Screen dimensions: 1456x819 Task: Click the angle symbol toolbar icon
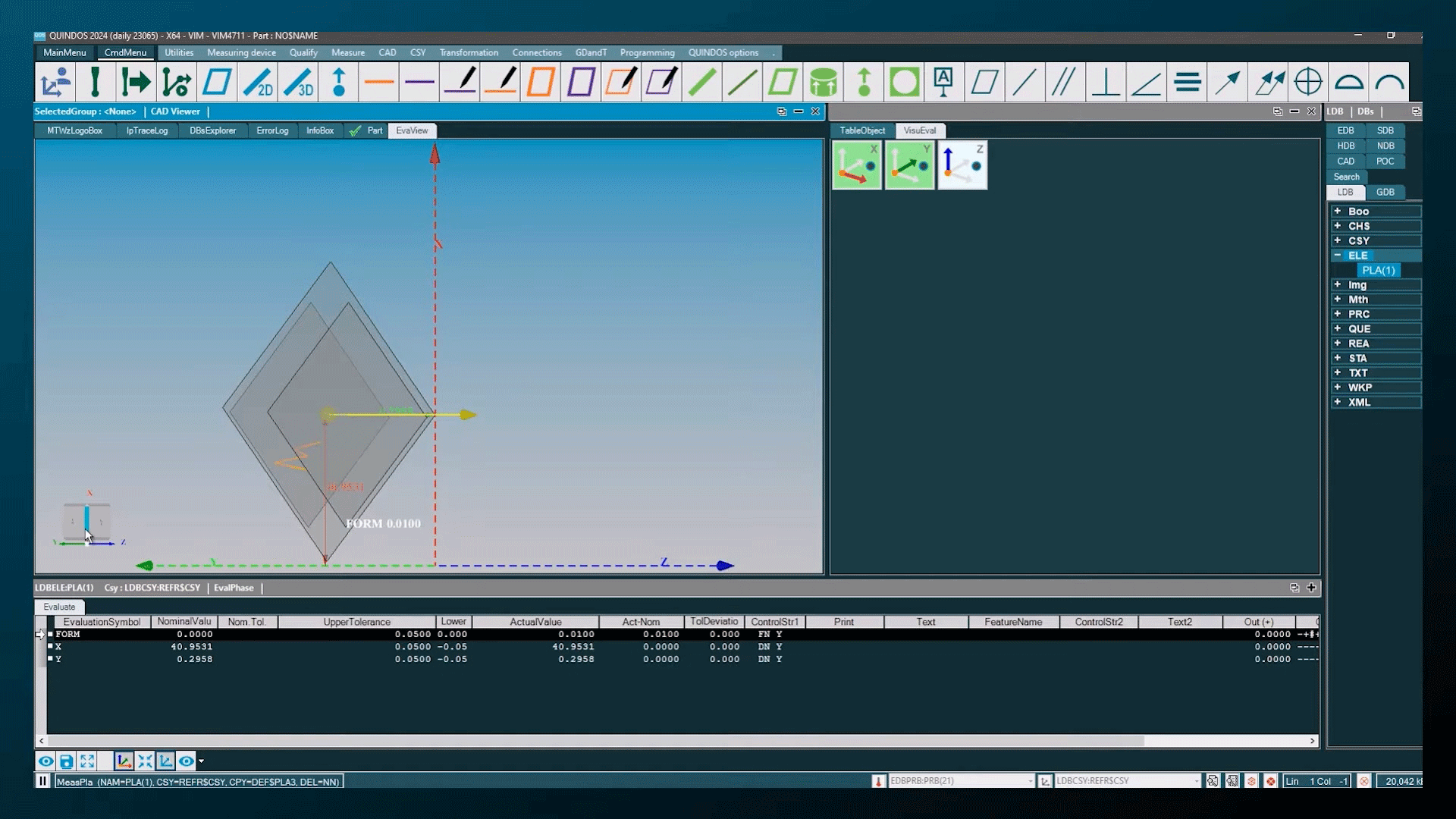click(x=1146, y=82)
